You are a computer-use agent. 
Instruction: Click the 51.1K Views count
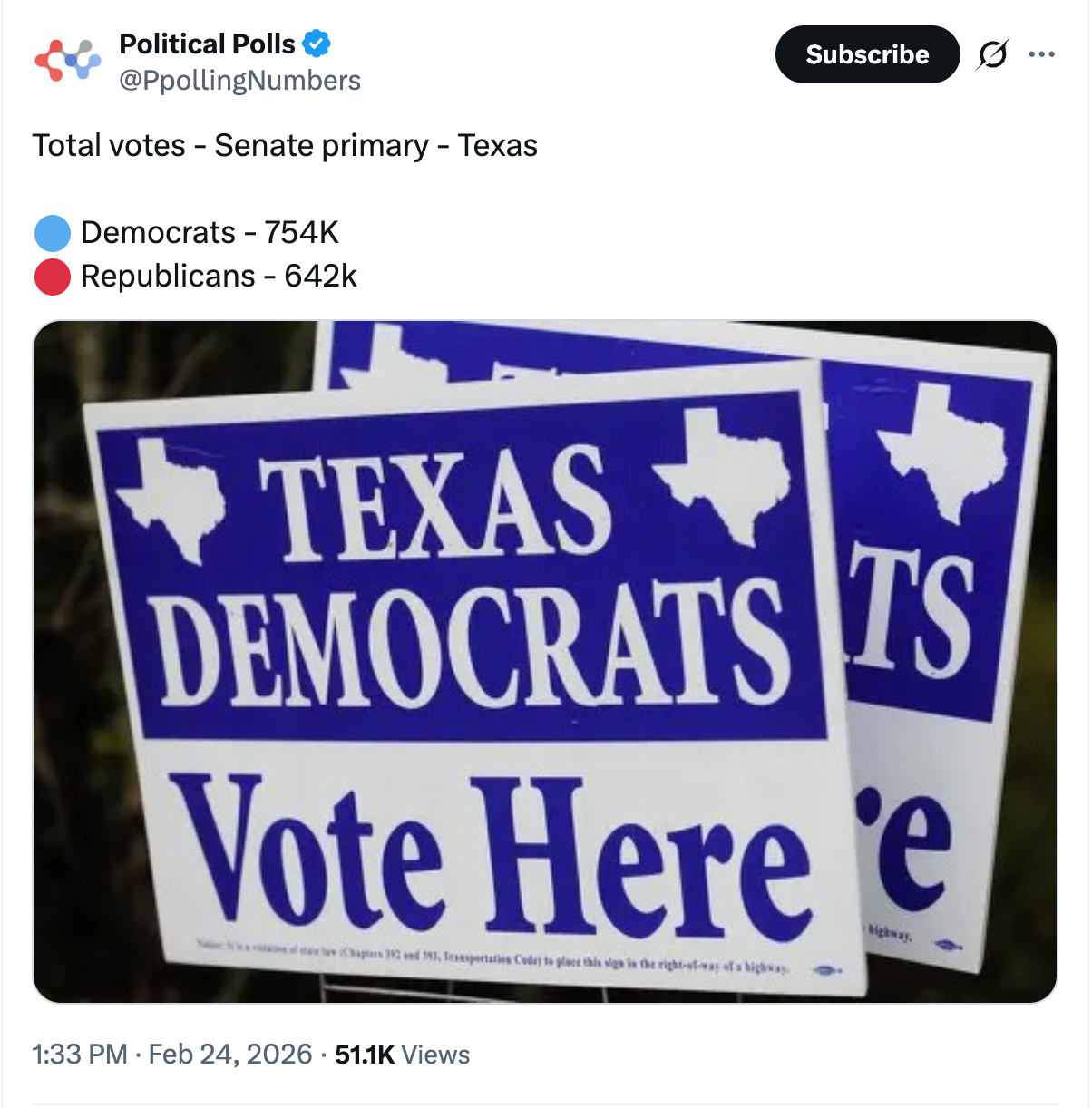[x=402, y=1055]
